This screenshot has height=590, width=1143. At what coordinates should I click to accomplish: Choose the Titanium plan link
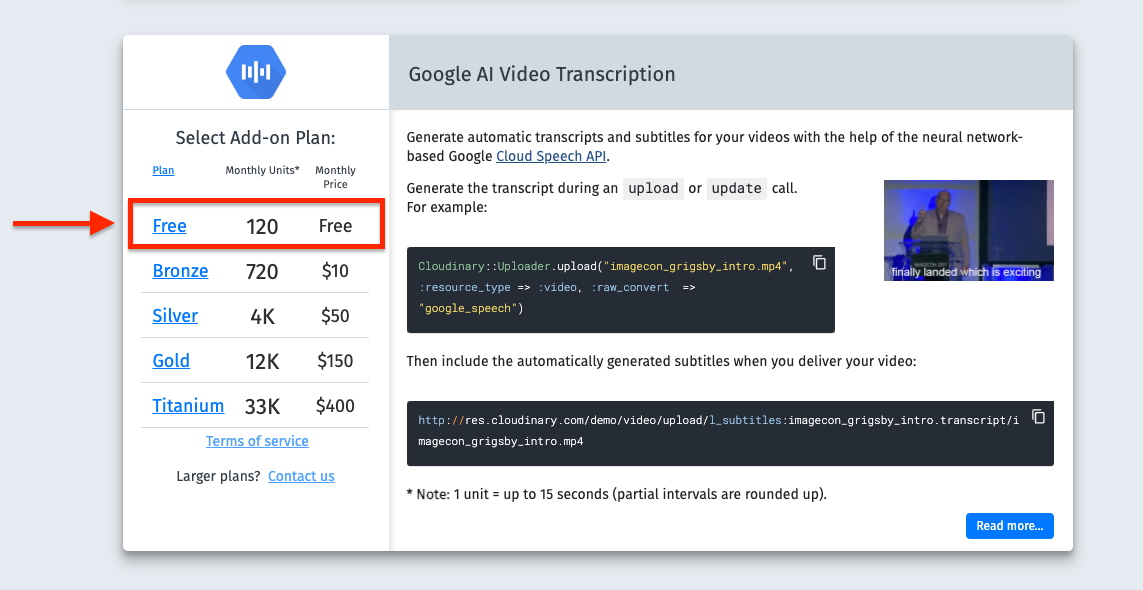[188, 406]
